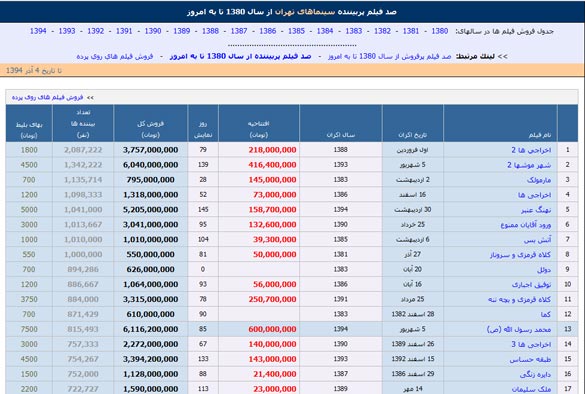
Task: Open the 1388 year link in the header
Action: [x=210, y=31]
